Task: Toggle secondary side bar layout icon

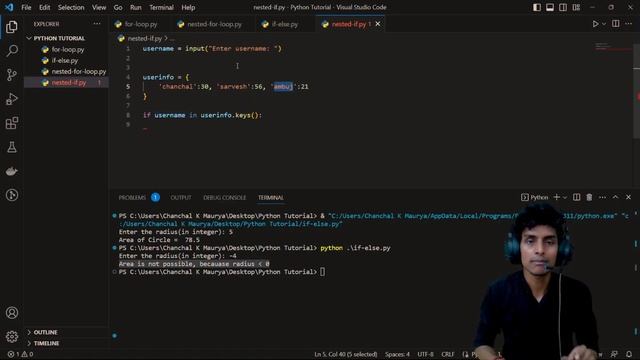Action: pyautogui.click(x=563, y=7)
